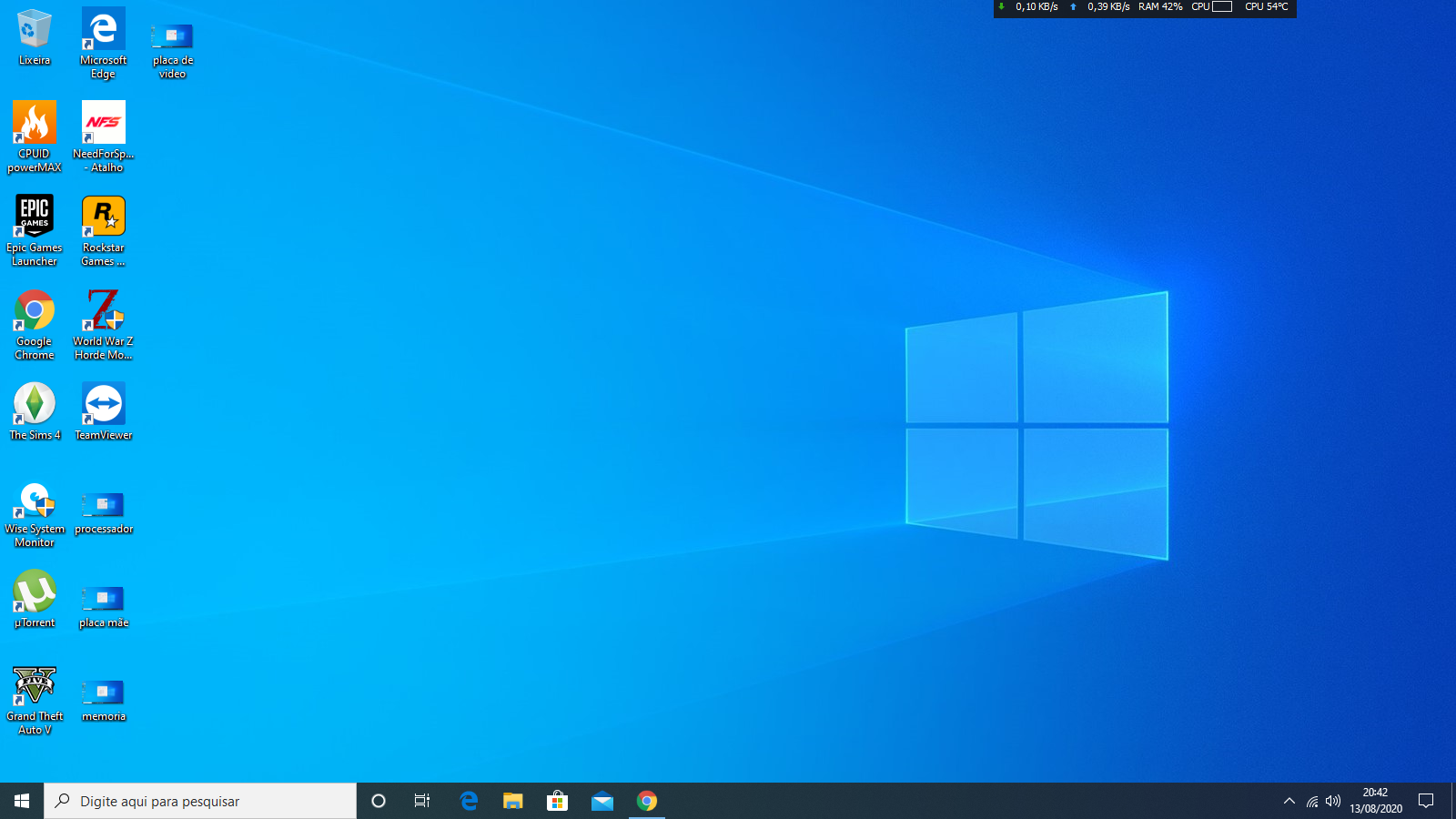Open the Lixeira recycle bin icon
This screenshot has height=819, width=1456.
pyautogui.click(x=35, y=37)
